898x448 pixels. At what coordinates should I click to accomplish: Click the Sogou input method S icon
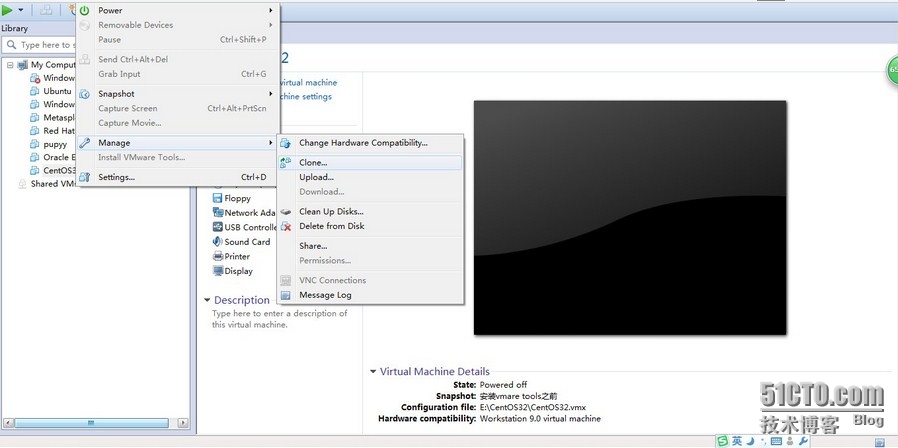pyautogui.click(x=723, y=441)
